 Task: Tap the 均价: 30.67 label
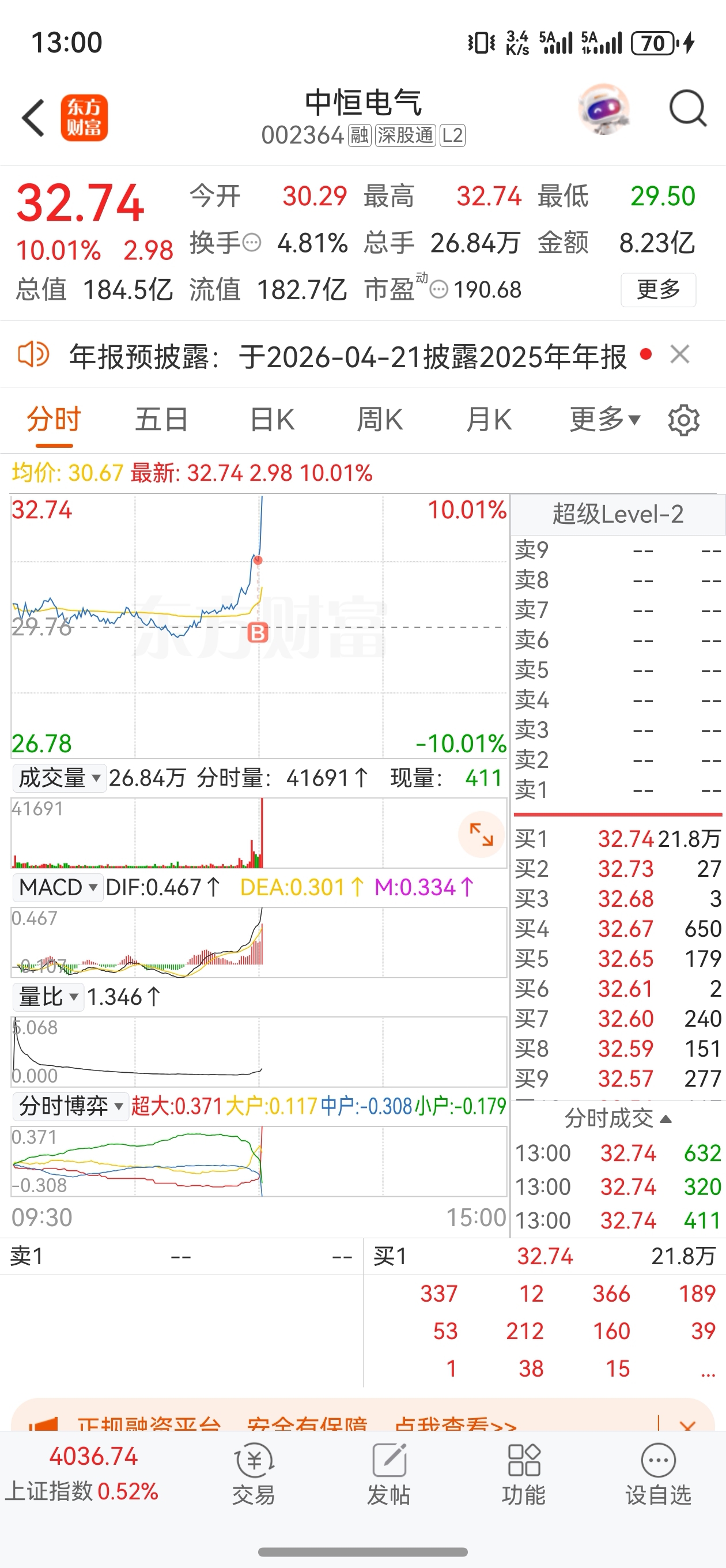click(x=67, y=473)
